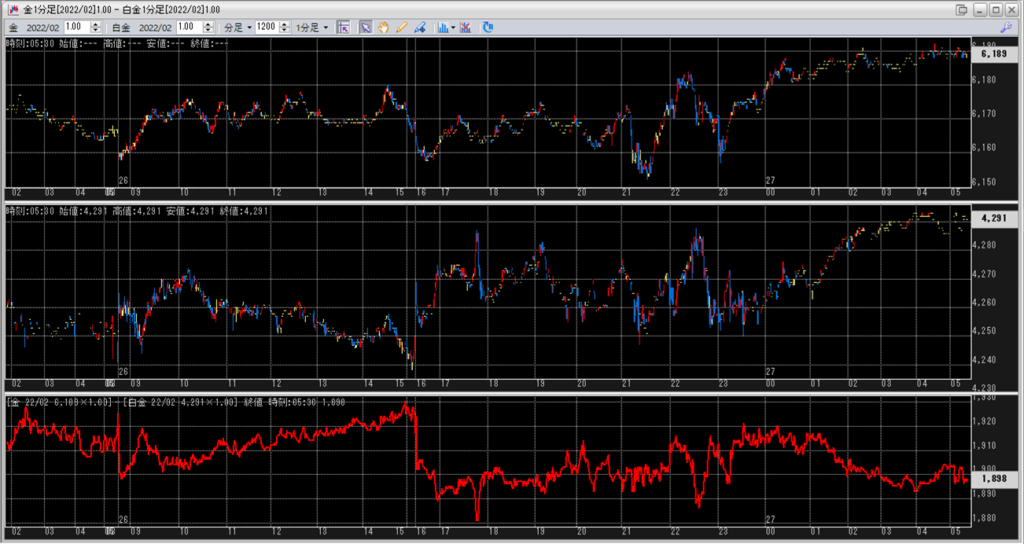This screenshot has width=1024, height=544.
Task: Select the arrow pointer cursor tool
Action: point(365,27)
